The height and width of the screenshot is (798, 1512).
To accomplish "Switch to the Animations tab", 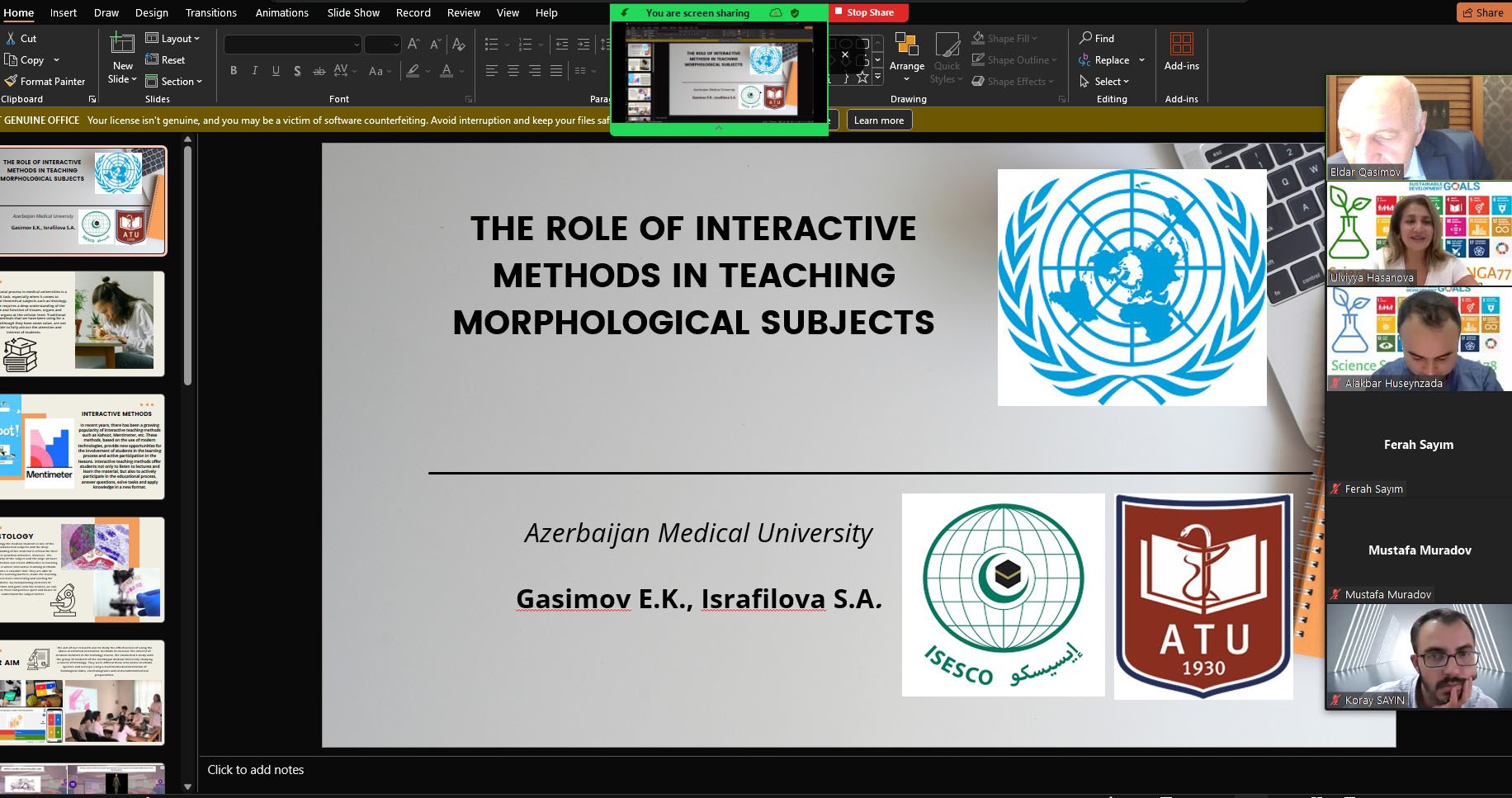I will coord(281,12).
